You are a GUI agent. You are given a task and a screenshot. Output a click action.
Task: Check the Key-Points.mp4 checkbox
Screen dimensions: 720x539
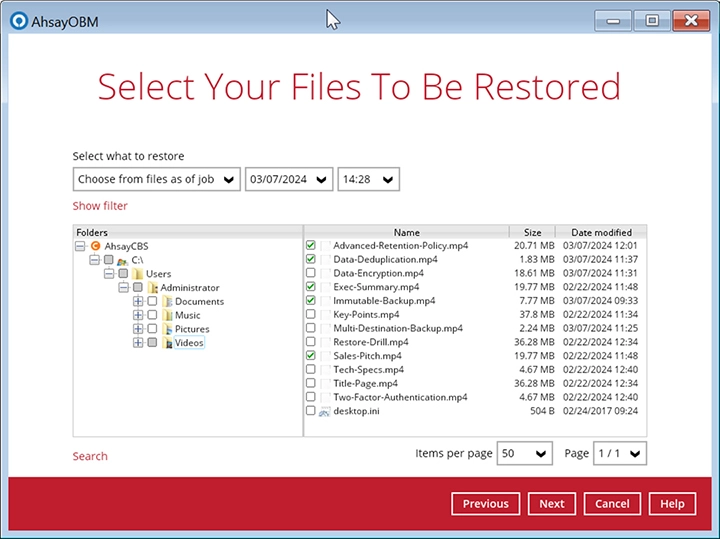click(x=311, y=314)
